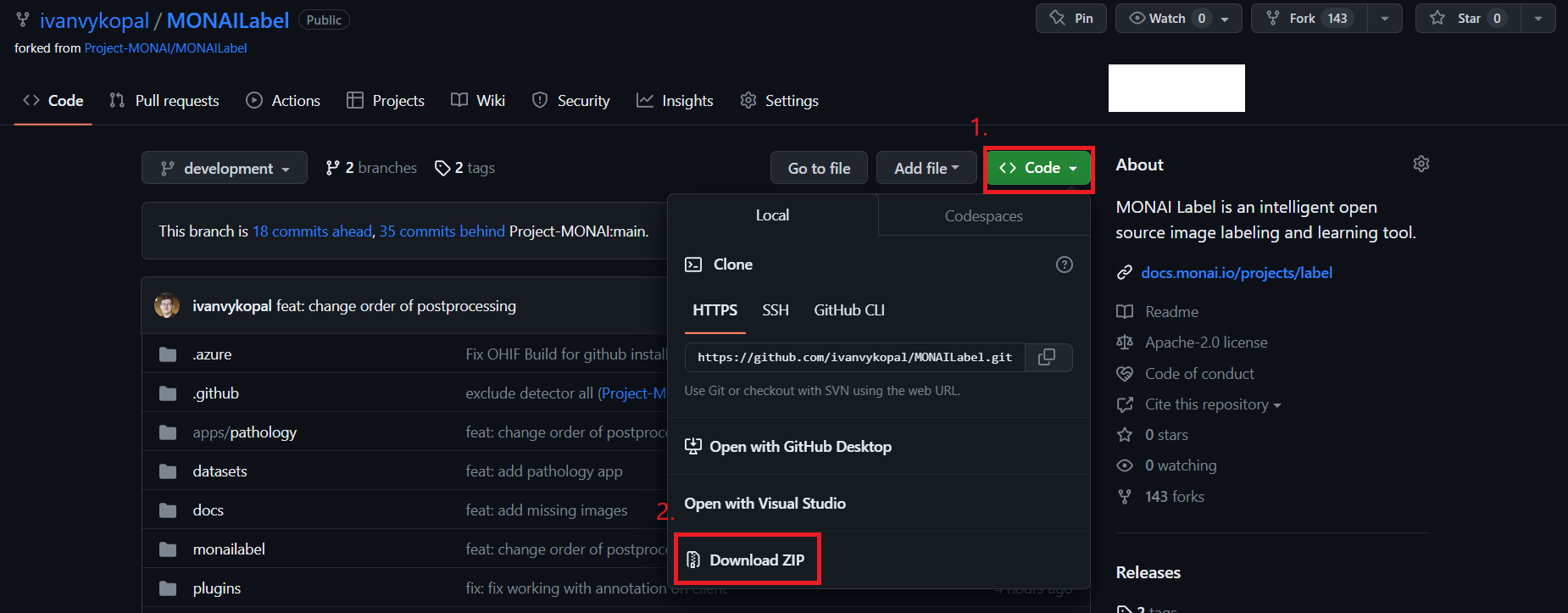View the 2 tags link

click(x=465, y=168)
